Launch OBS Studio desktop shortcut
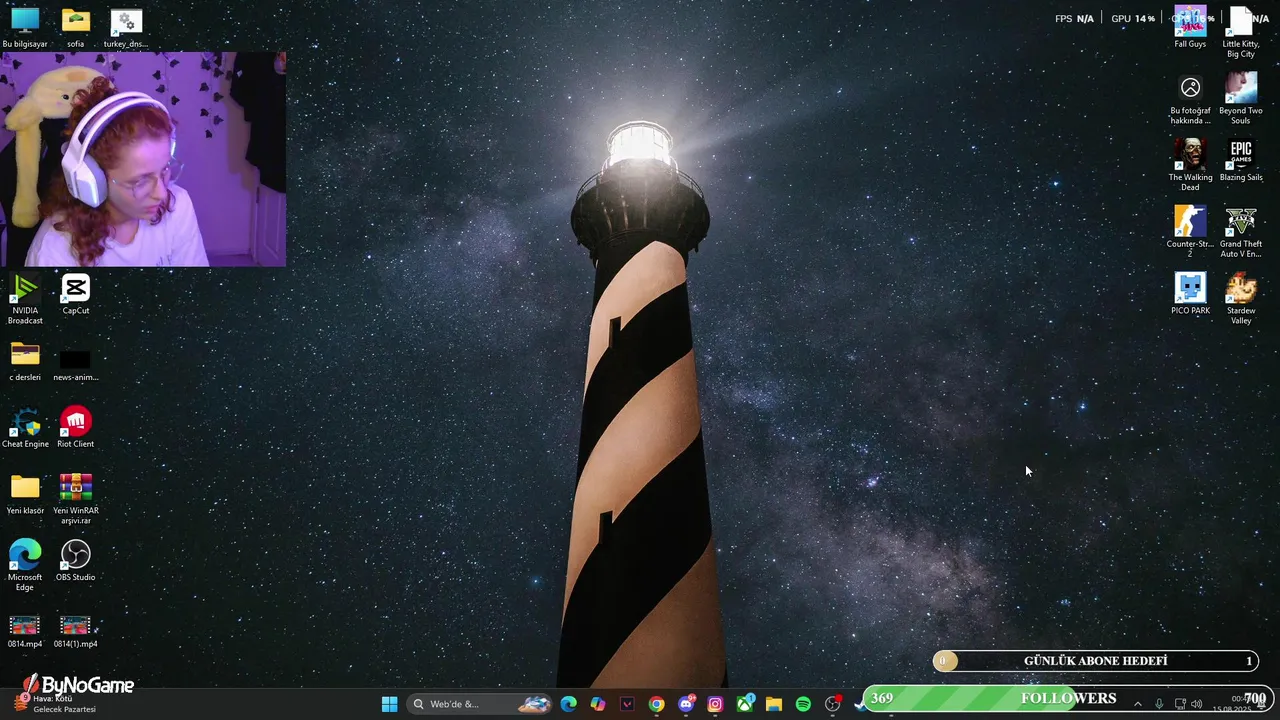Screen dimensions: 1280x720 tap(76, 561)
